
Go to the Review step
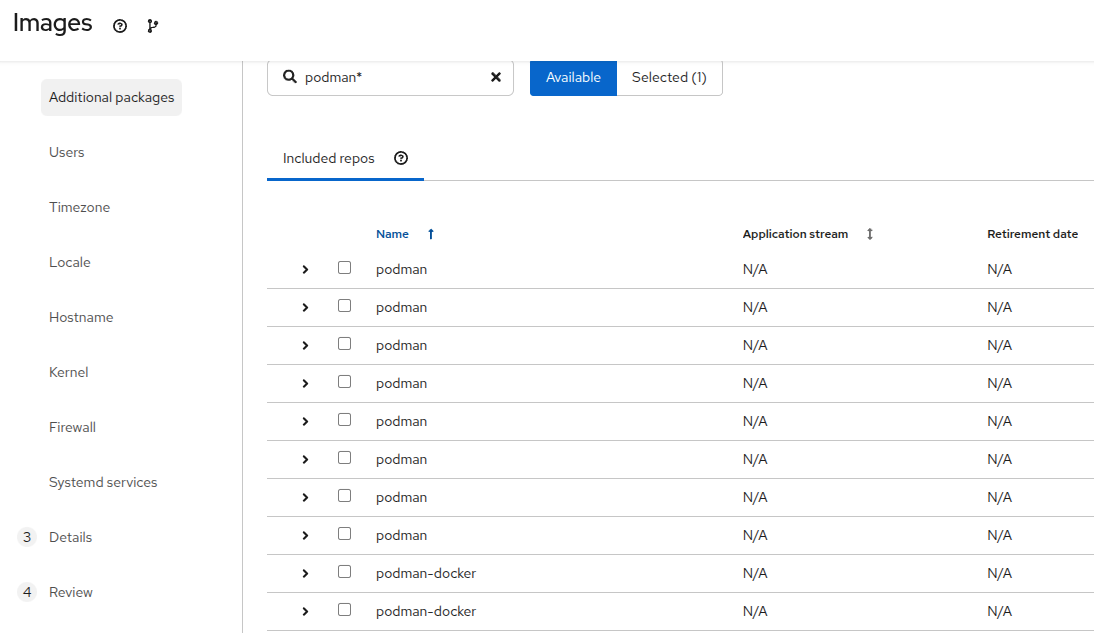(x=71, y=592)
